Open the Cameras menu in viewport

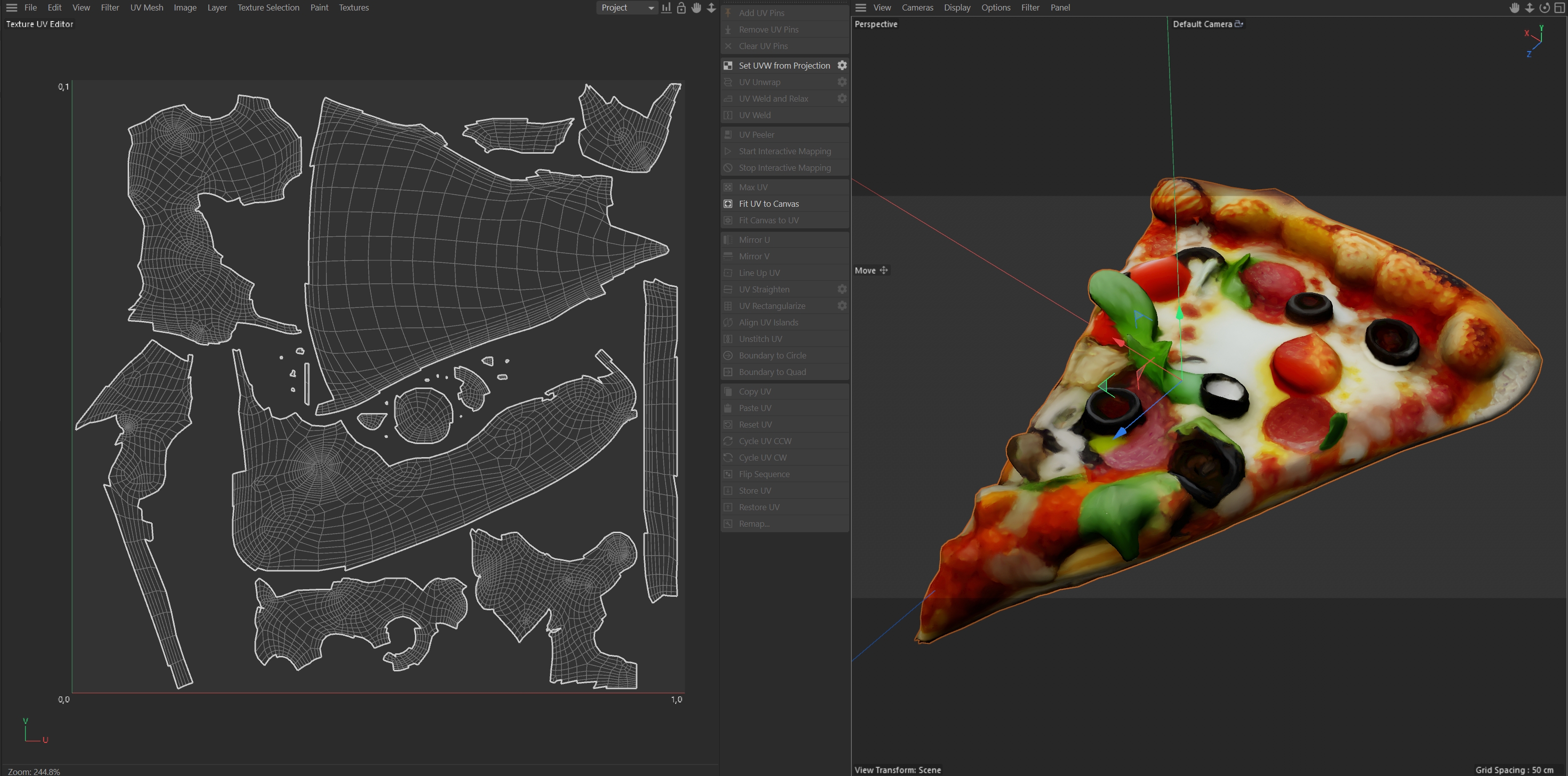(917, 8)
